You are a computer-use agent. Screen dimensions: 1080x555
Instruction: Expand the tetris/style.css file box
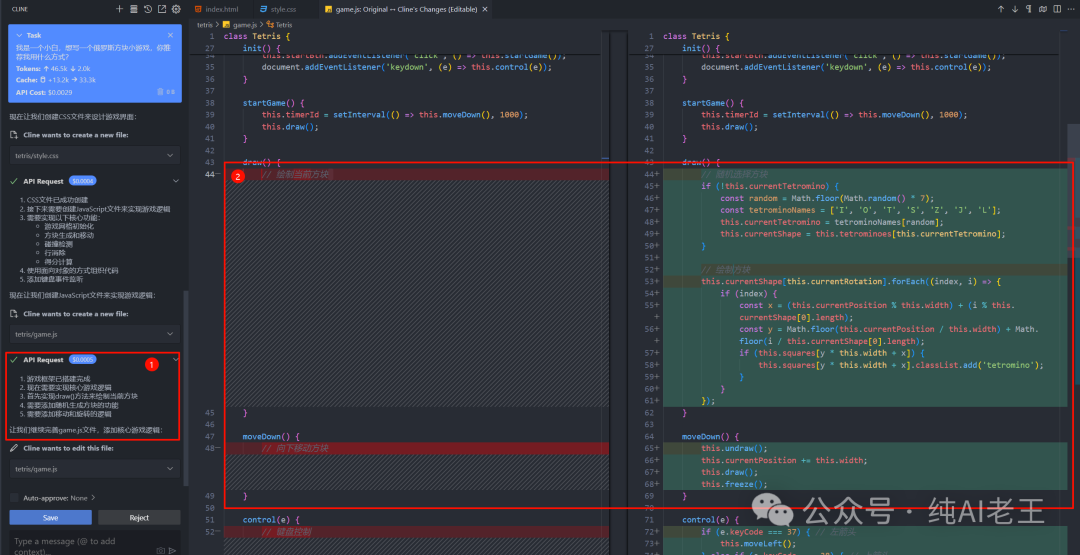(x=94, y=156)
